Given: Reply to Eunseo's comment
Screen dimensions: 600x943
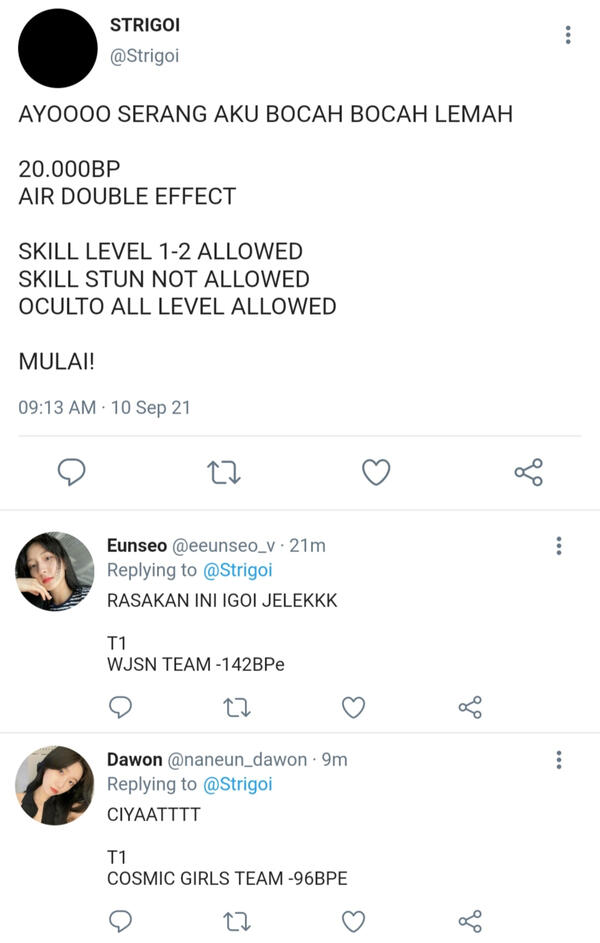Looking at the screenshot, I should pos(120,707).
